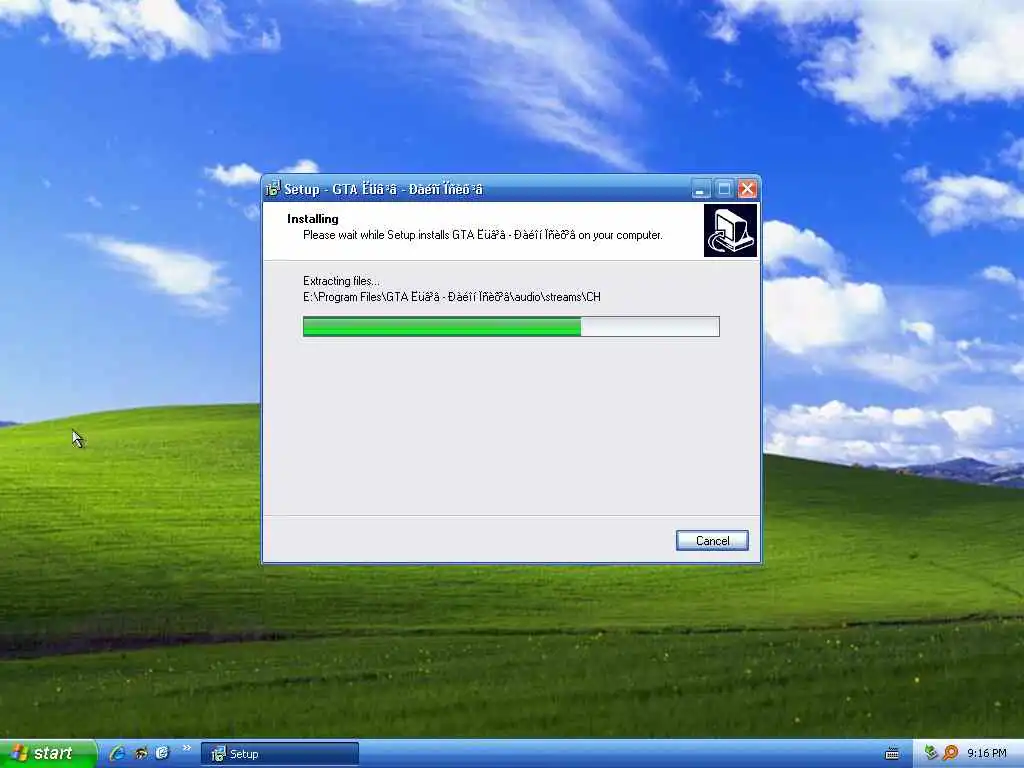The height and width of the screenshot is (768, 1024).
Task: Expand the Quick Launch overflow chevron
Action: [187, 748]
